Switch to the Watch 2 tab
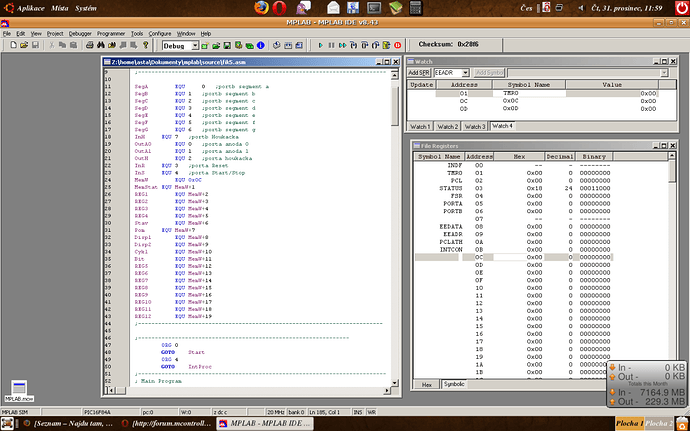Image resolution: width=690 pixels, height=431 pixels. pos(448,126)
